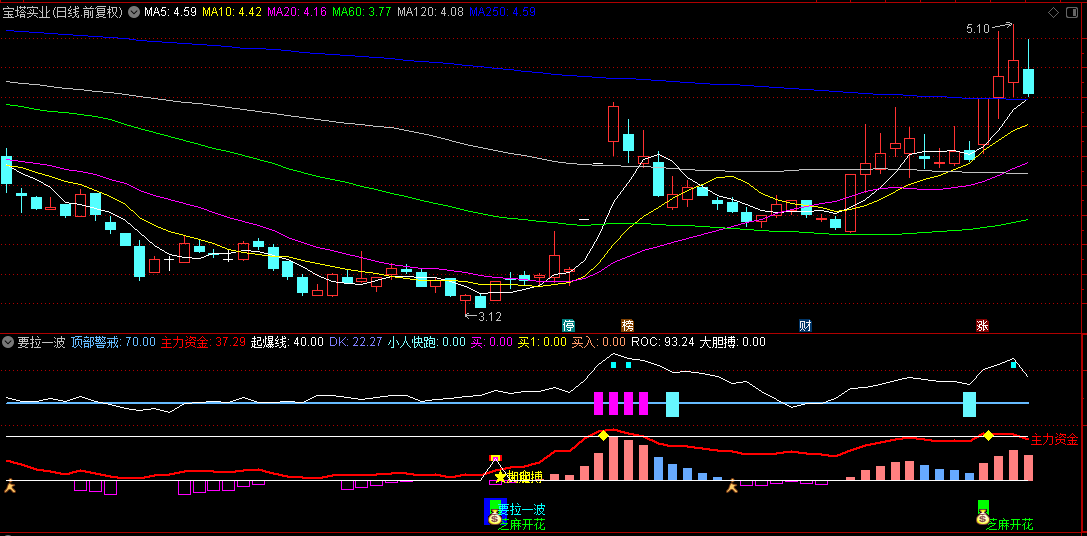Click the magenta 买: 0.00 readout
The width and height of the screenshot is (1087, 536).
[x=492, y=342]
